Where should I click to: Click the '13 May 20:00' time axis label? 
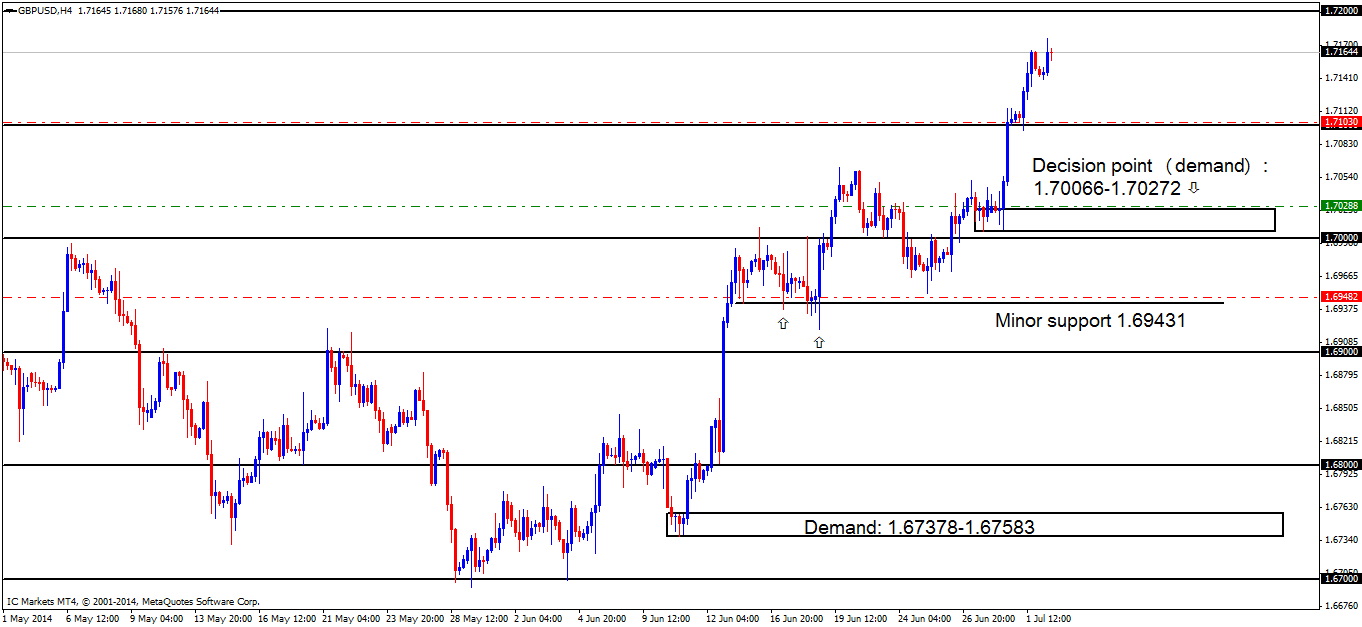[223, 618]
